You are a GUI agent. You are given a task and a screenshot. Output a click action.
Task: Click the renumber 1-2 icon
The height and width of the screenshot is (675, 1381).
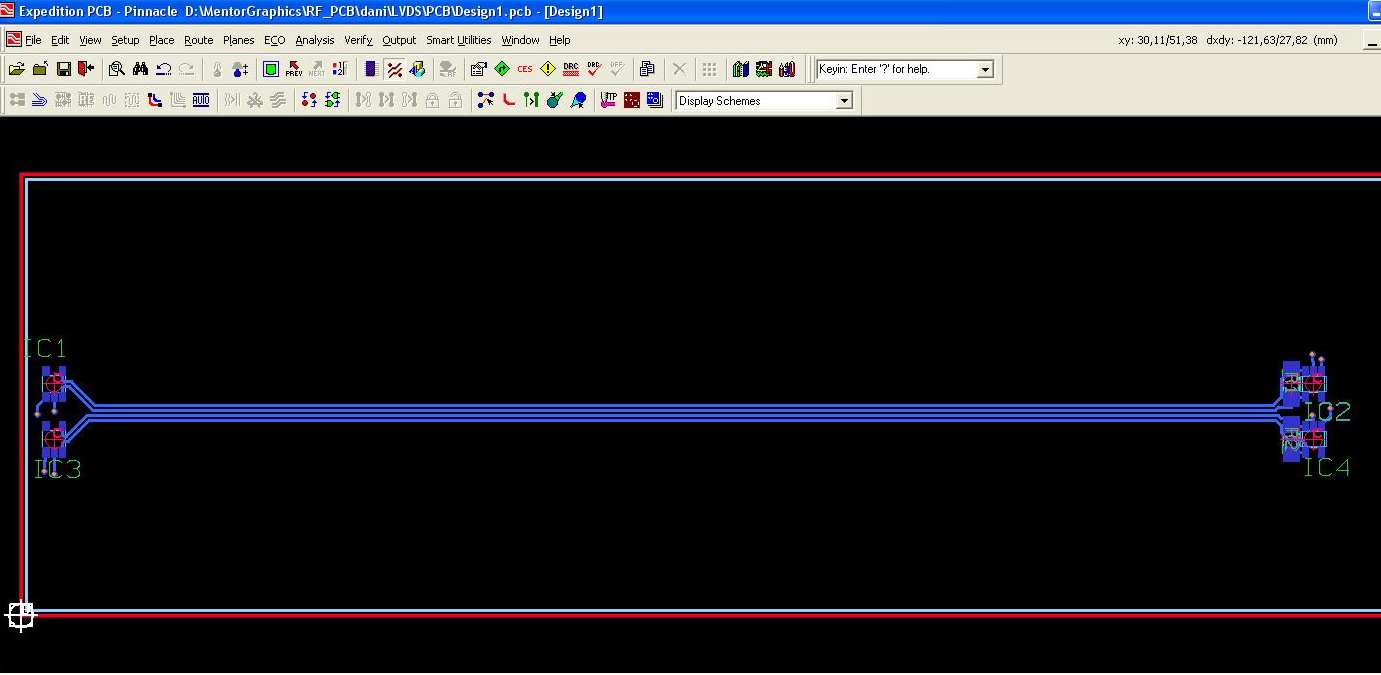(x=340, y=69)
